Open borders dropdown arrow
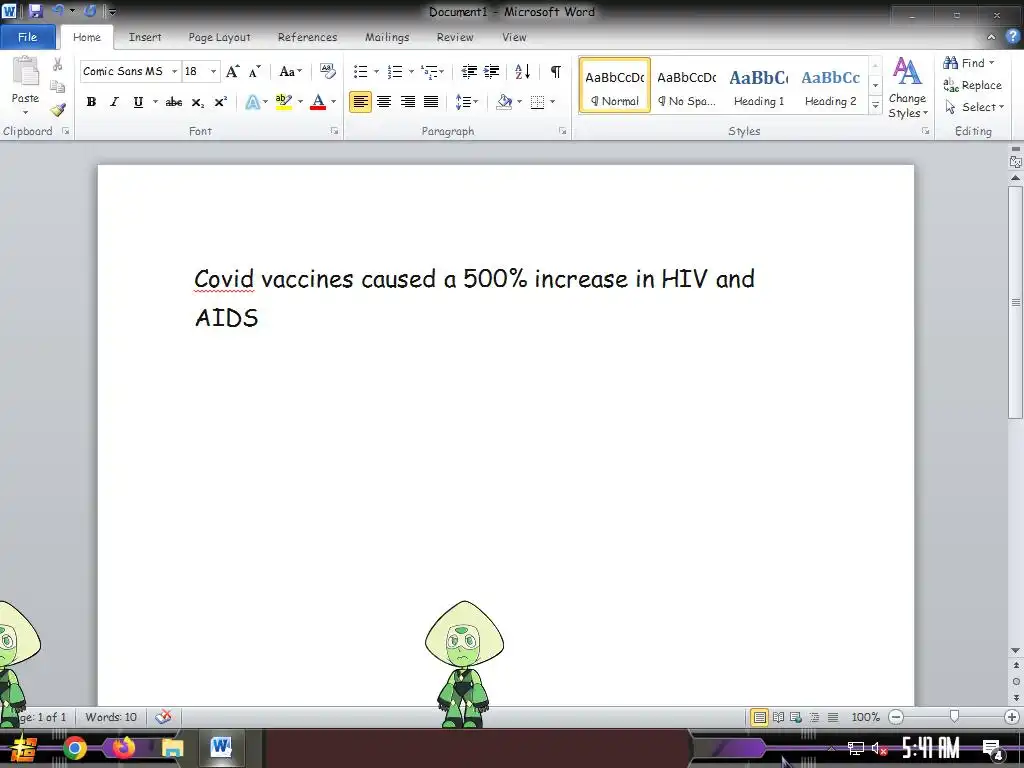 point(552,102)
